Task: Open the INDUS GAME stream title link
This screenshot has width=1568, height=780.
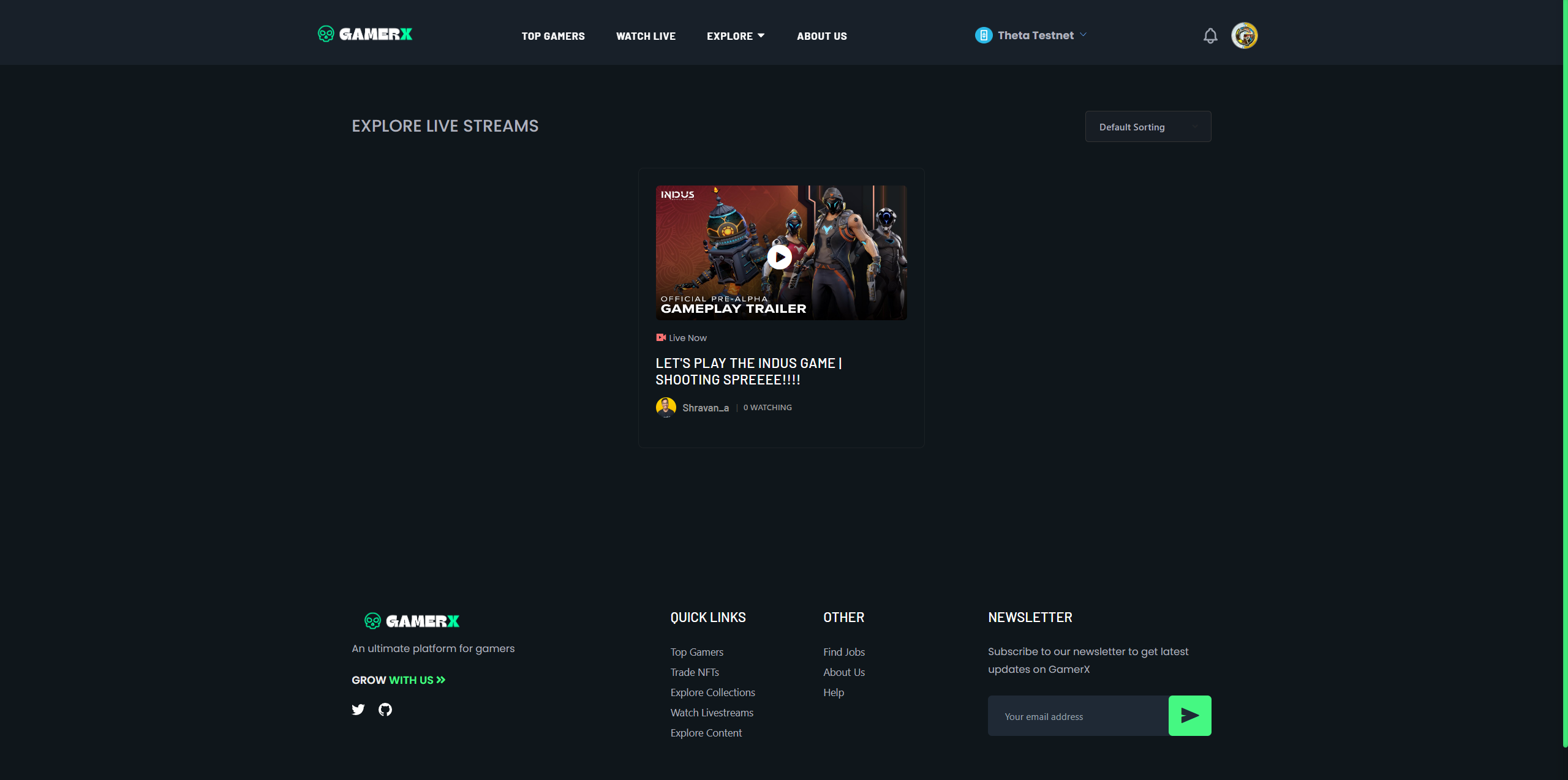Action: (x=748, y=370)
